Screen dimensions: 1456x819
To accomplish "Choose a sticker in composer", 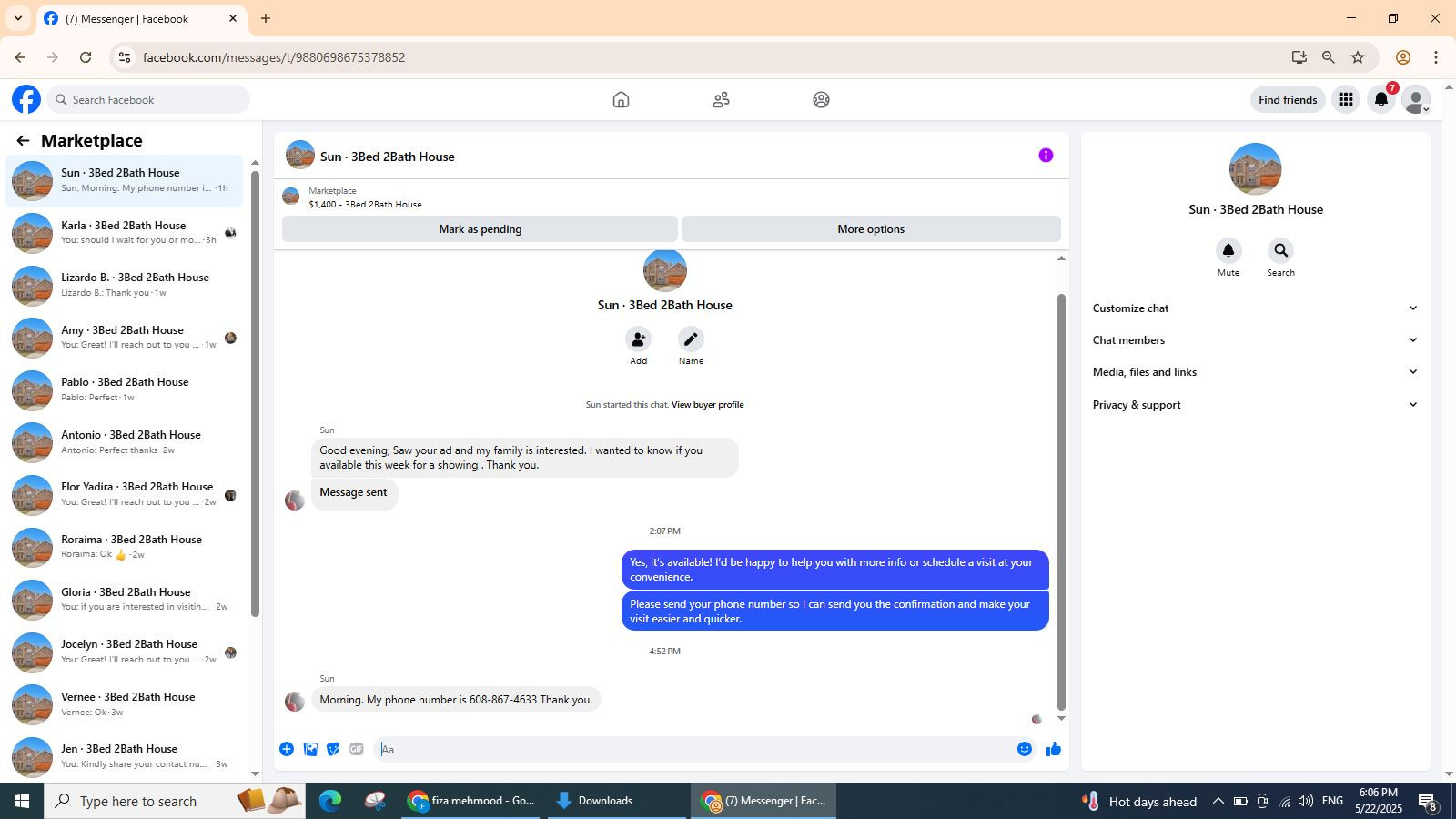I will tap(333, 749).
